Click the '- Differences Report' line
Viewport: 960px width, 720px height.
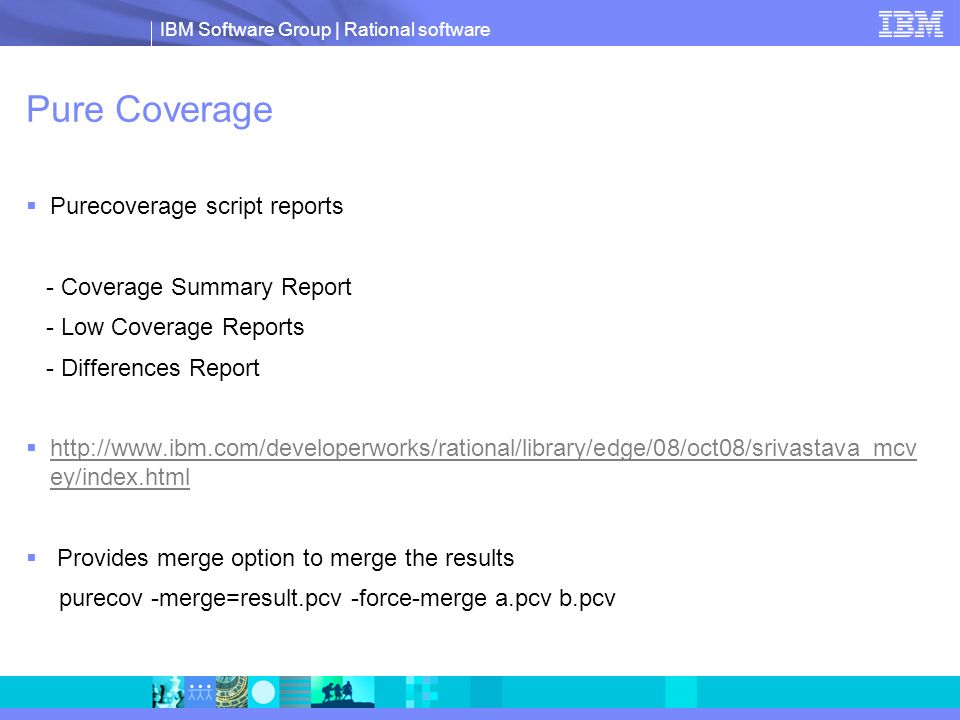pyautogui.click(x=153, y=368)
